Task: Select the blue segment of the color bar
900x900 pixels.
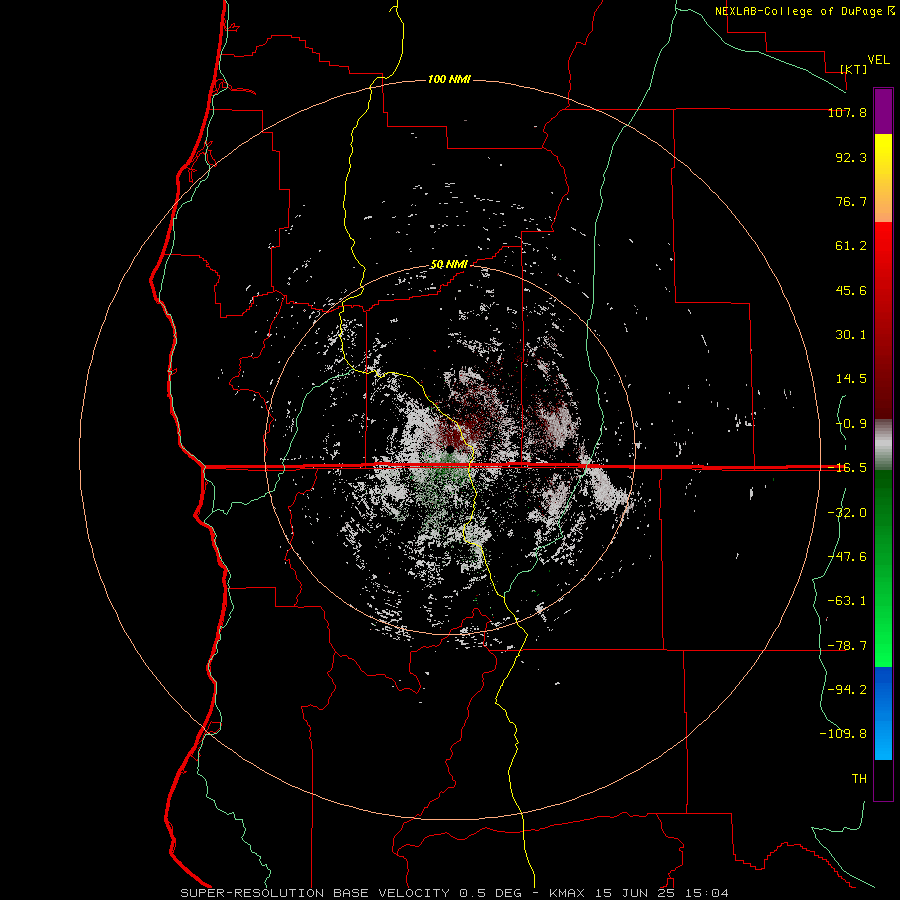Action: (x=883, y=713)
